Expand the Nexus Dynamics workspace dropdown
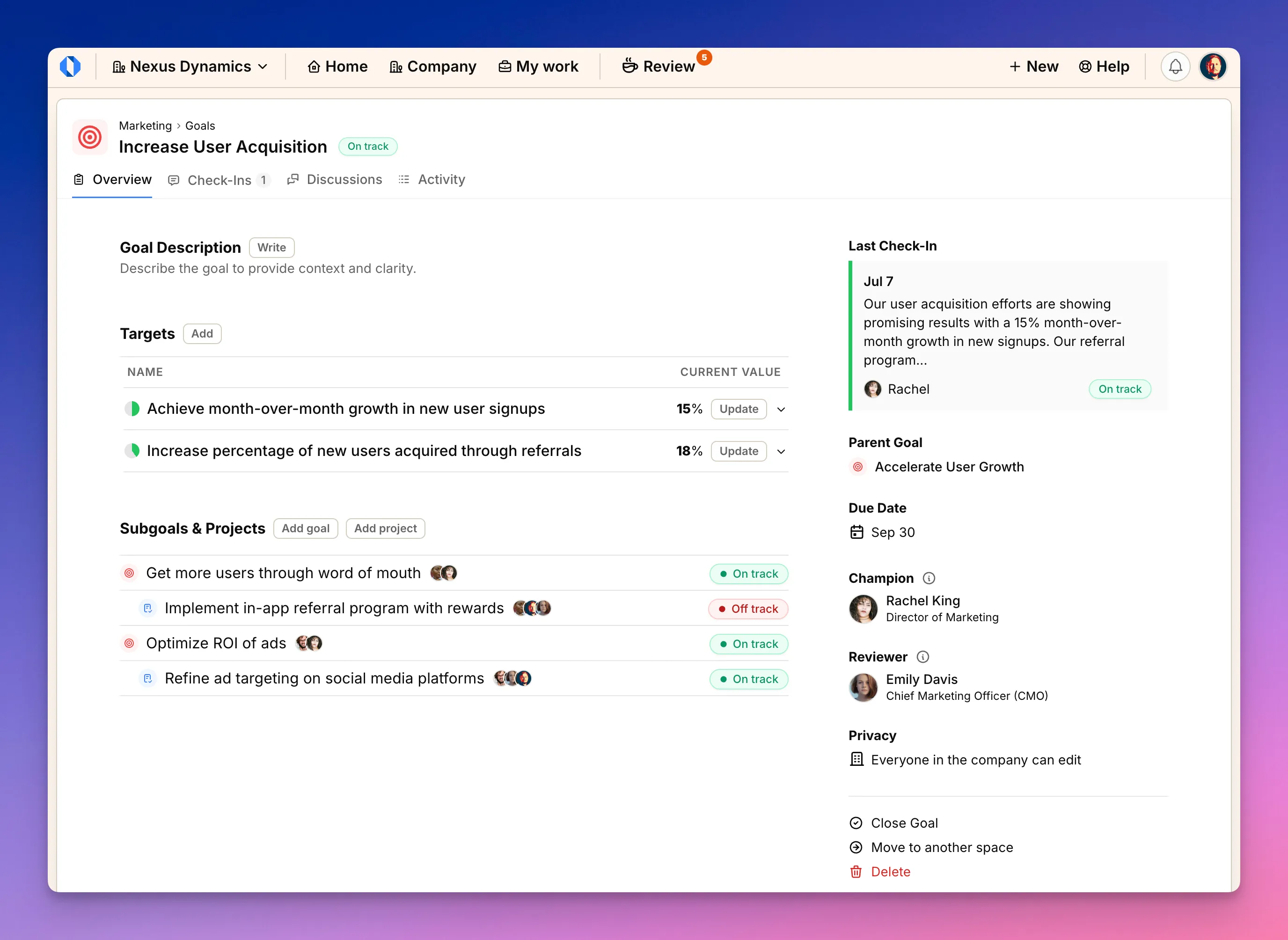This screenshot has height=940, width=1288. 263,66
